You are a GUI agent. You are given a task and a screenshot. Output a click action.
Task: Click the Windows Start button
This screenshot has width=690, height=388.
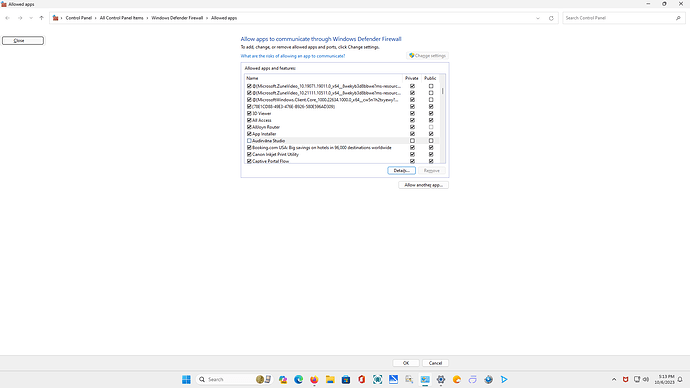click(x=186, y=379)
